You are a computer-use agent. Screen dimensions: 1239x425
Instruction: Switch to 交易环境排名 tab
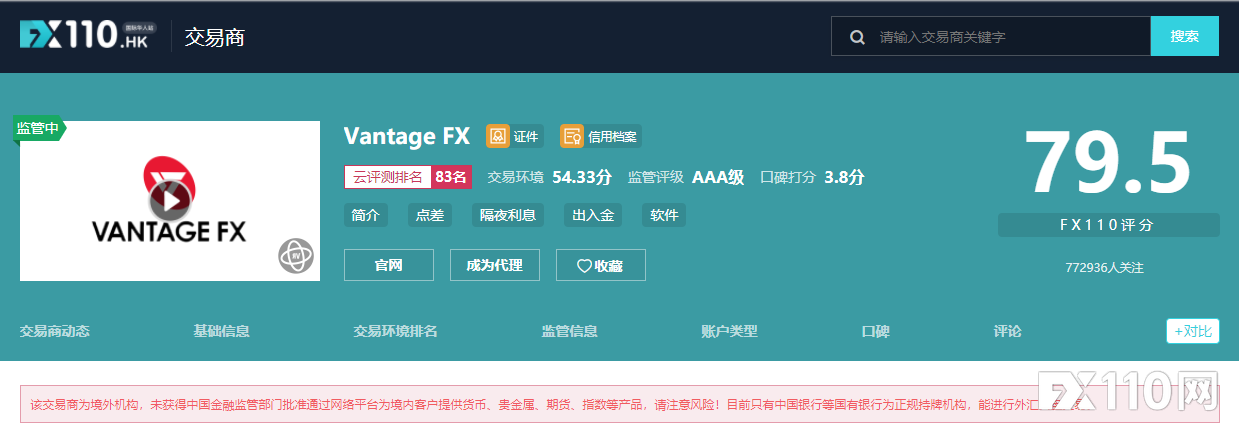(x=395, y=331)
